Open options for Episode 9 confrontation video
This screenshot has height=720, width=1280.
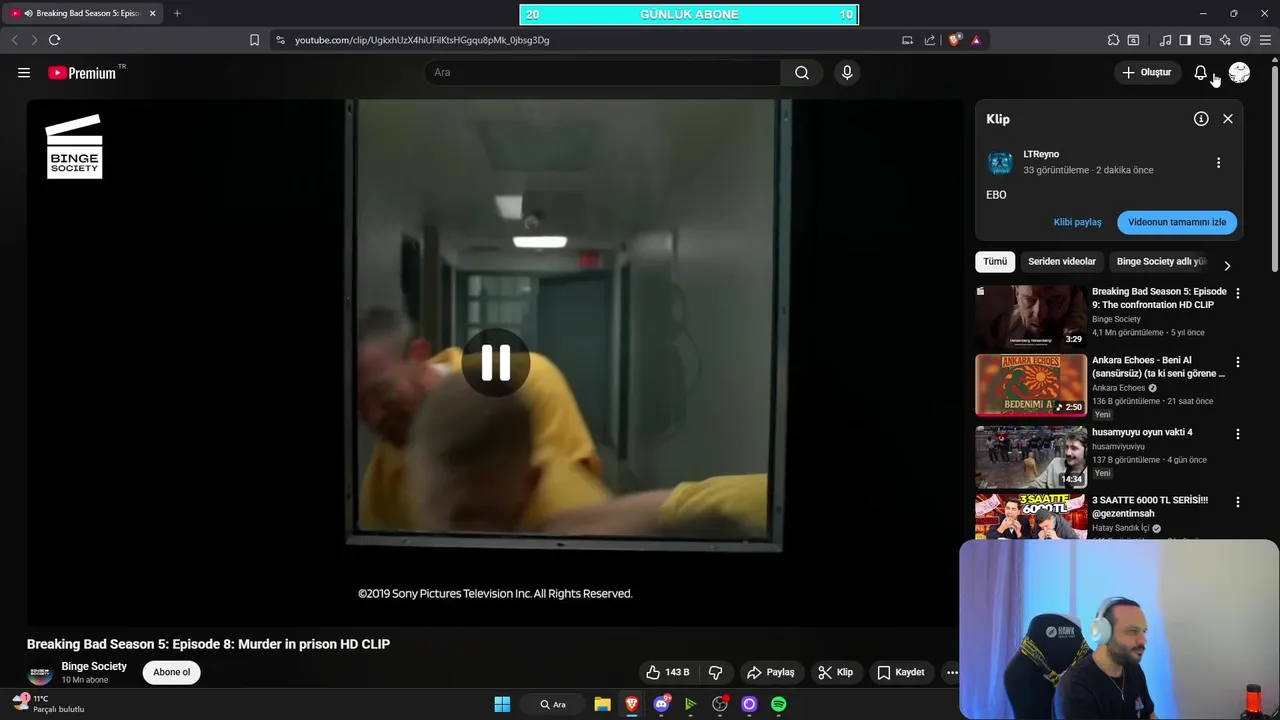pos(1238,293)
